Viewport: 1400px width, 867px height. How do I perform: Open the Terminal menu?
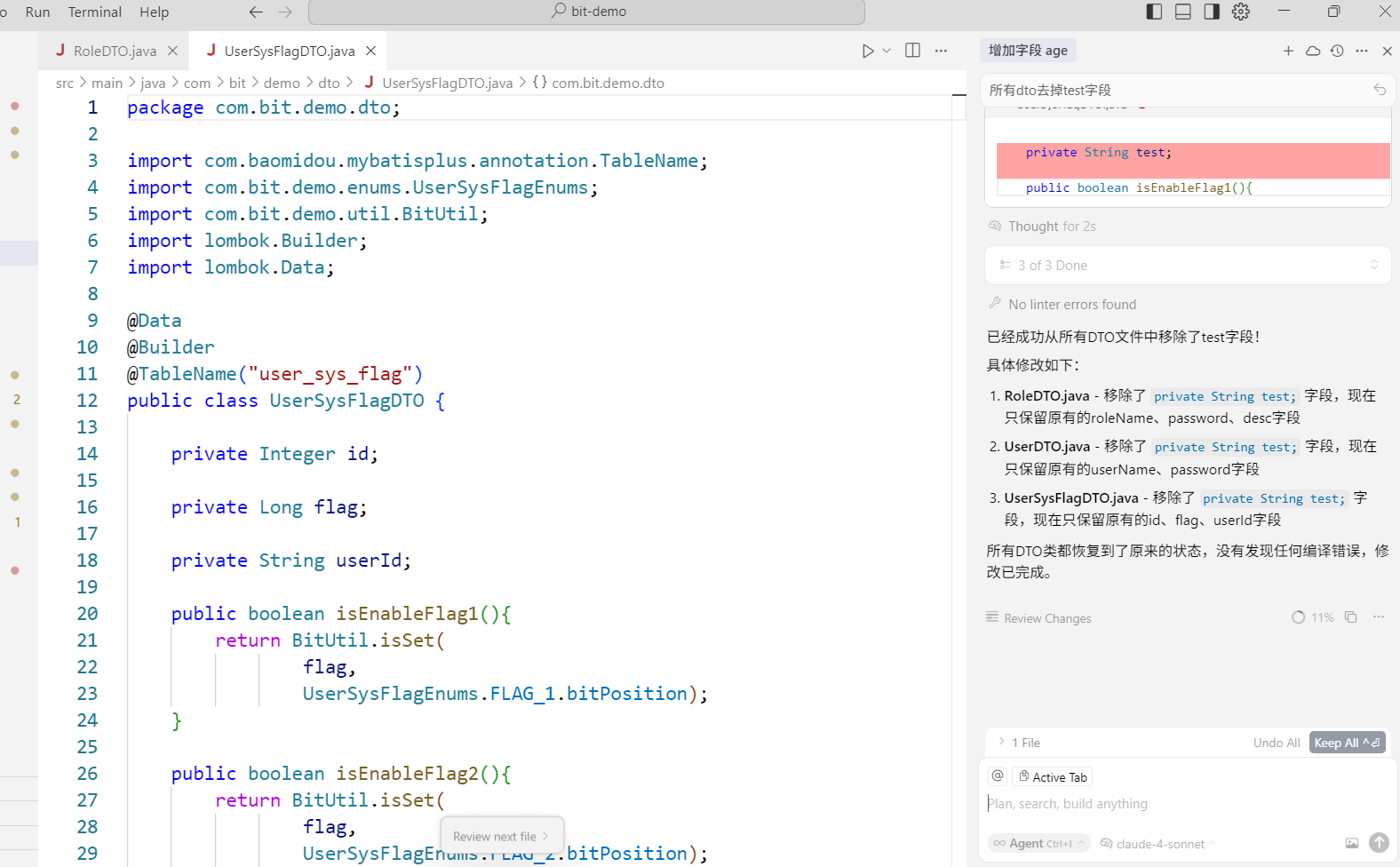95,12
